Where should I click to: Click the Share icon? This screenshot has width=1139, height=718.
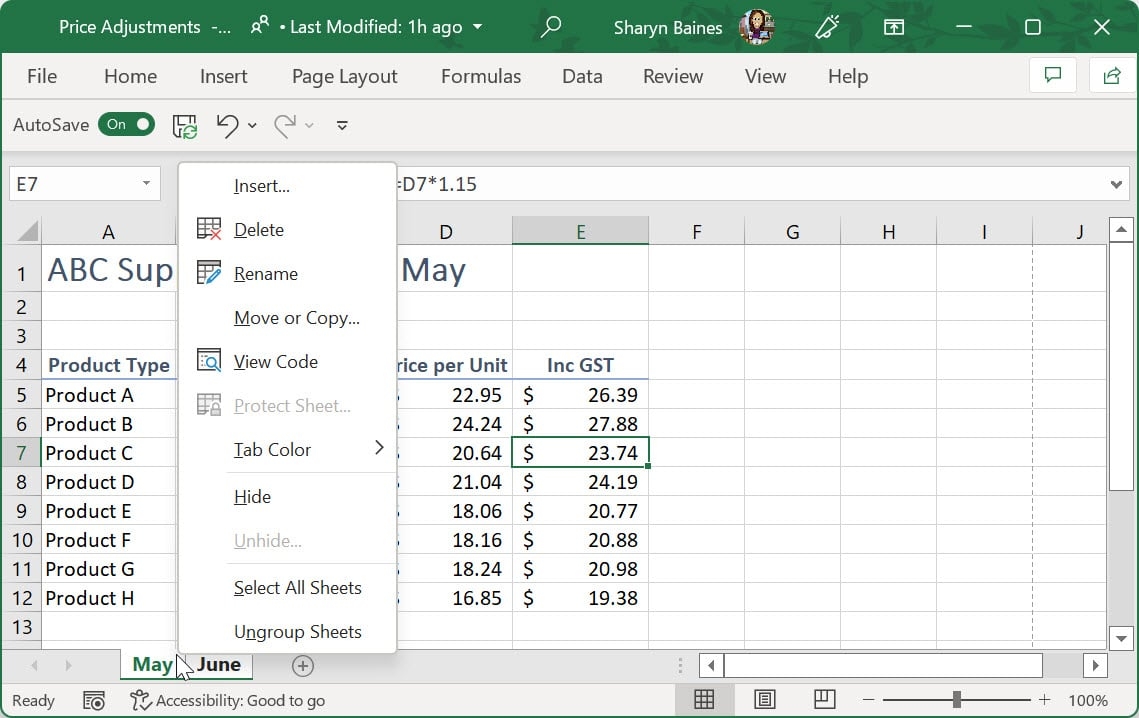pyautogui.click(x=1110, y=76)
